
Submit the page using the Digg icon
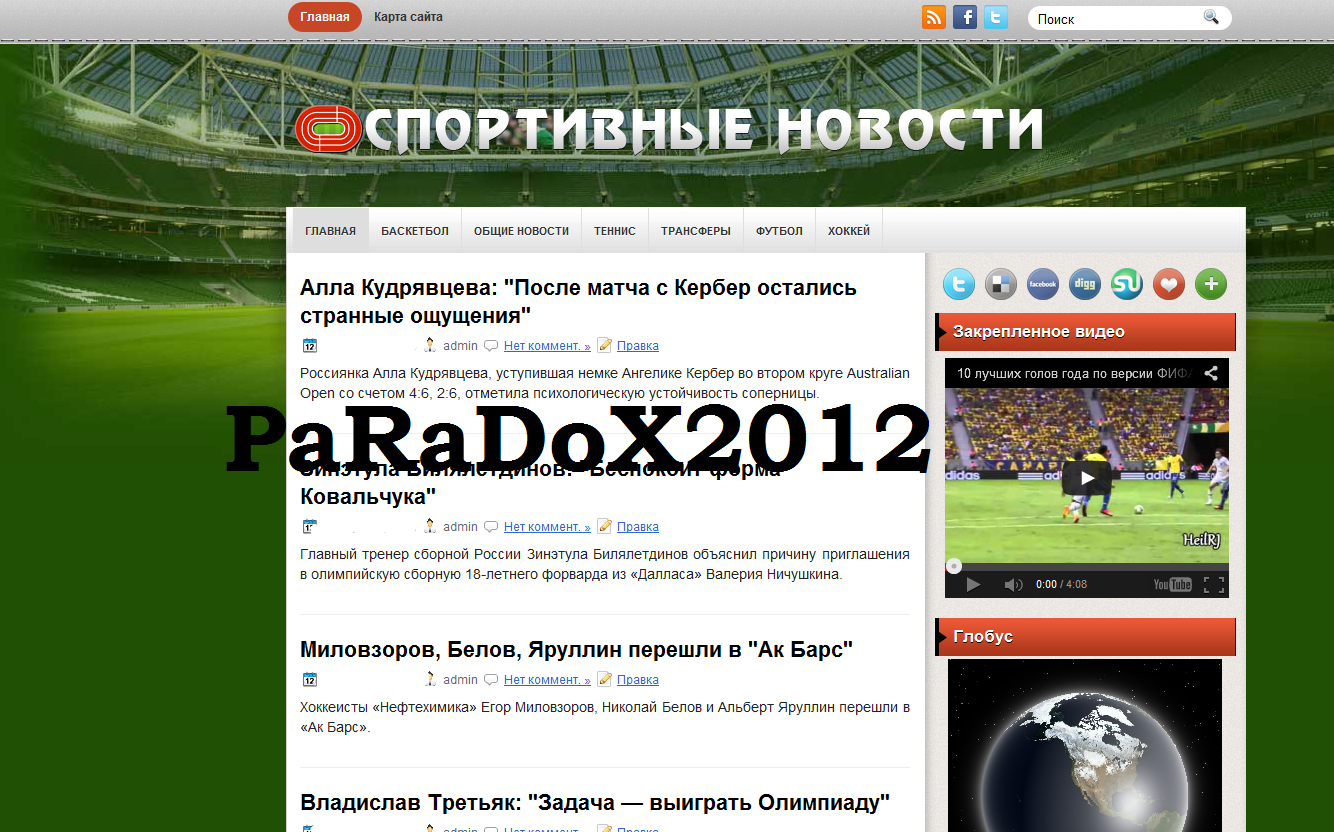point(1085,284)
